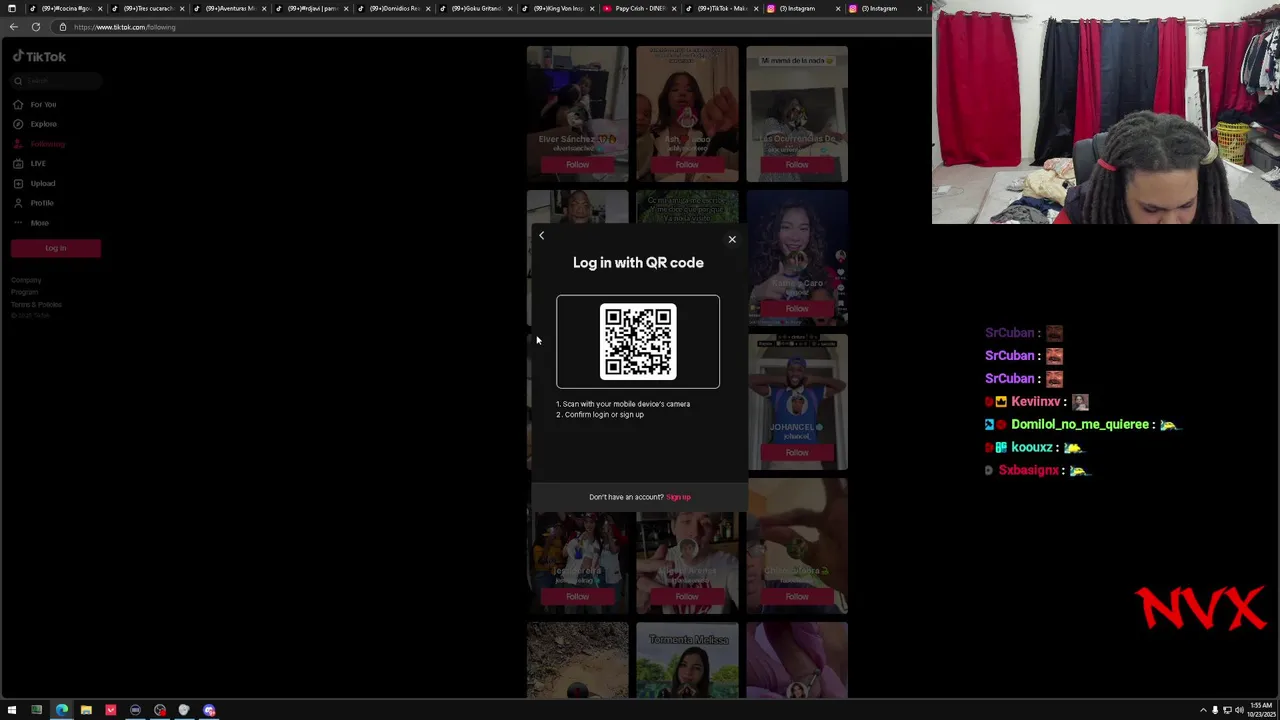The height and width of the screenshot is (720, 1280).
Task: Open the Tormenta Melissa video thumbnail
Action: click(687, 660)
